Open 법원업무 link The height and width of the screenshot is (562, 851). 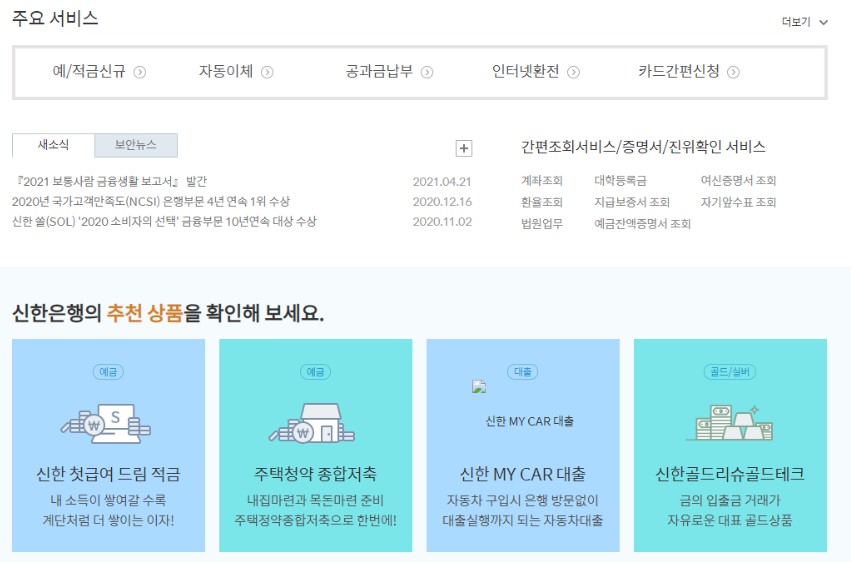click(x=542, y=223)
